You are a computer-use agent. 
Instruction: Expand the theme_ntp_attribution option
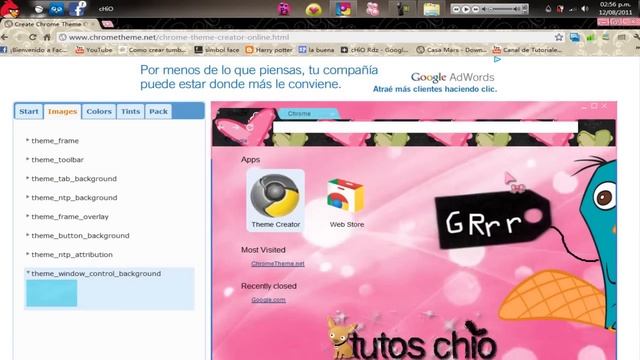pos(72,255)
